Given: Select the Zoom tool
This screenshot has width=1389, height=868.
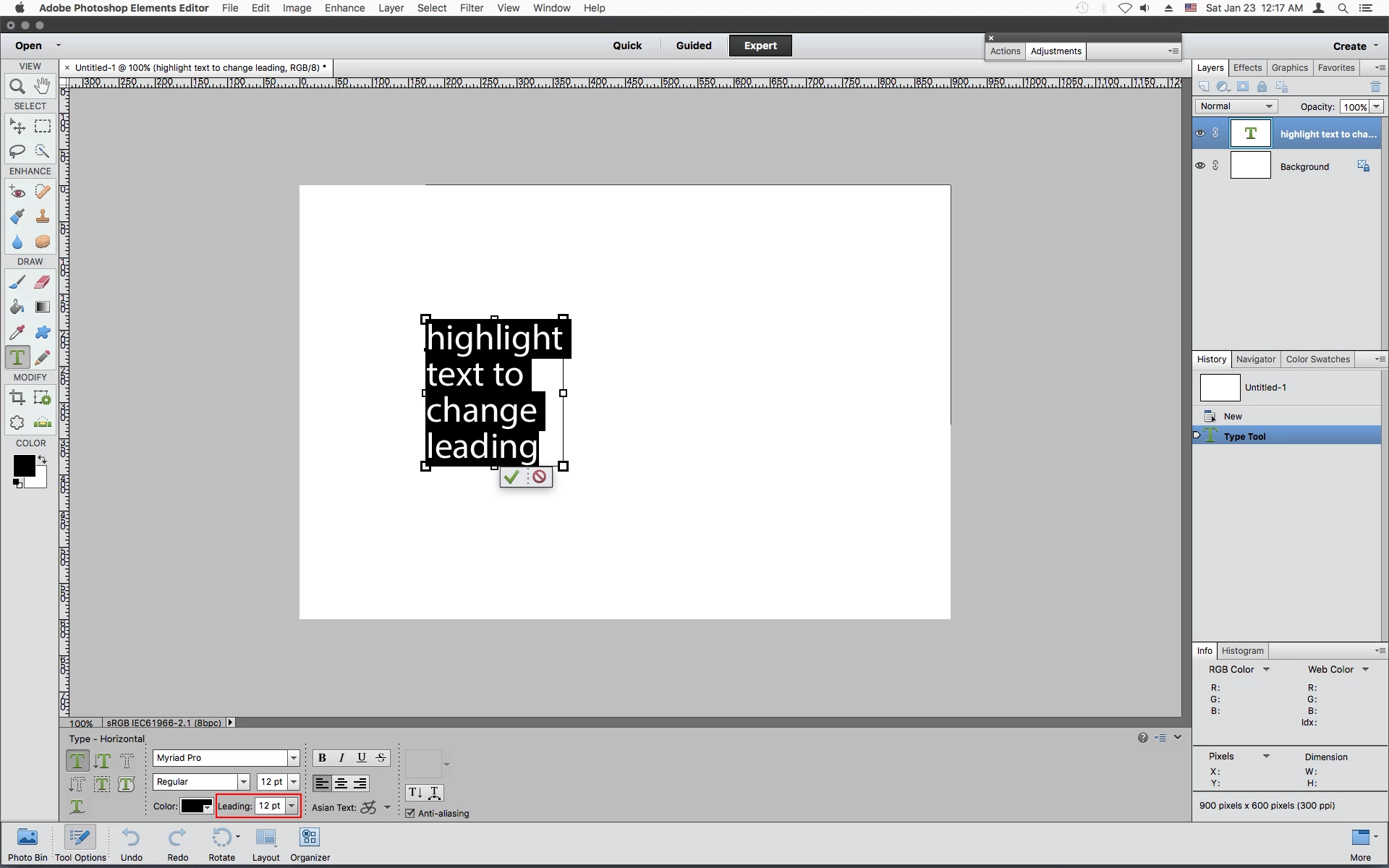Looking at the screenshot, I should click(17, 87).
